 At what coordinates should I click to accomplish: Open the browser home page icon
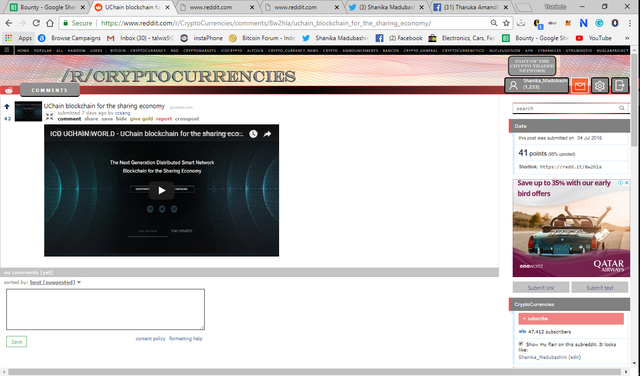point(49,23)
